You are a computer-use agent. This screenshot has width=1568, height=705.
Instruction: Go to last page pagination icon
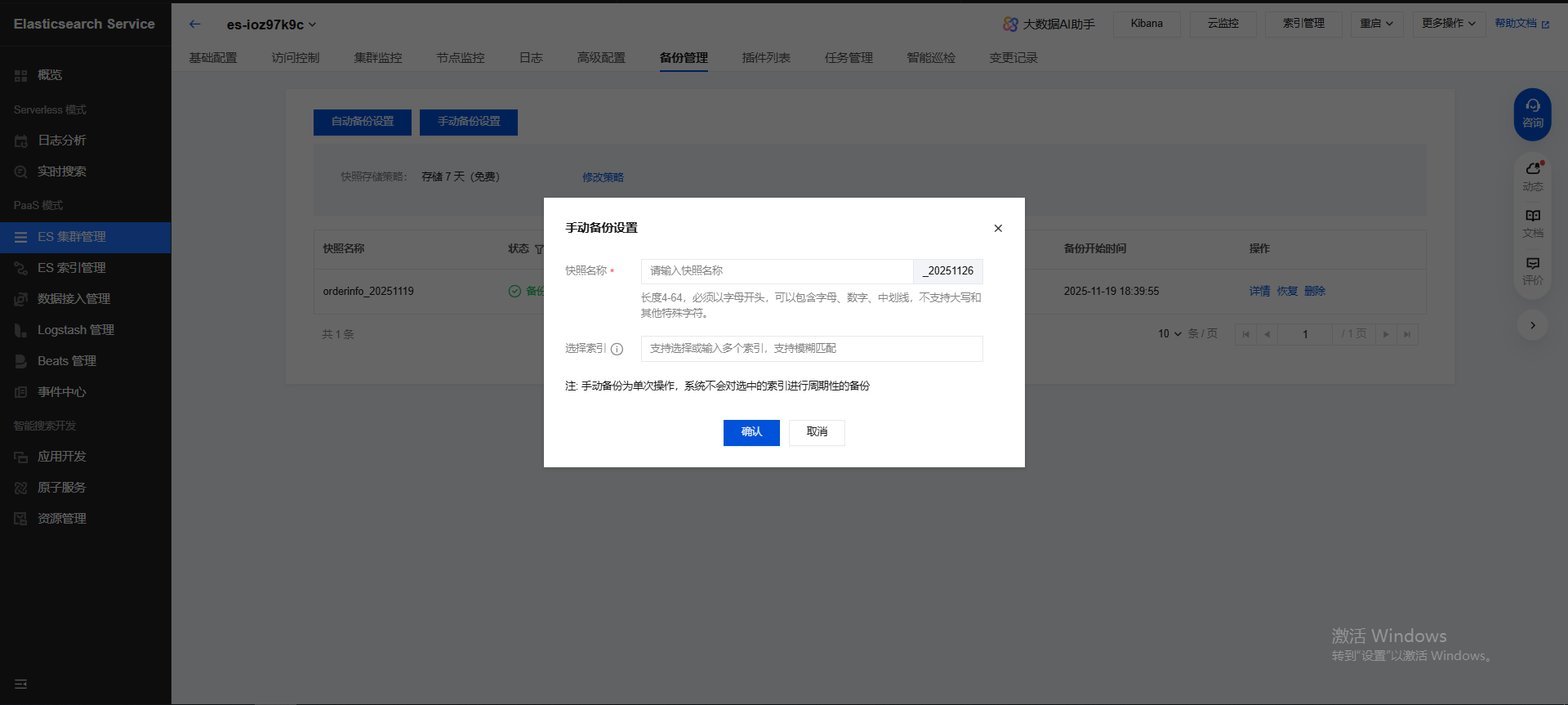coord(1407,334)
